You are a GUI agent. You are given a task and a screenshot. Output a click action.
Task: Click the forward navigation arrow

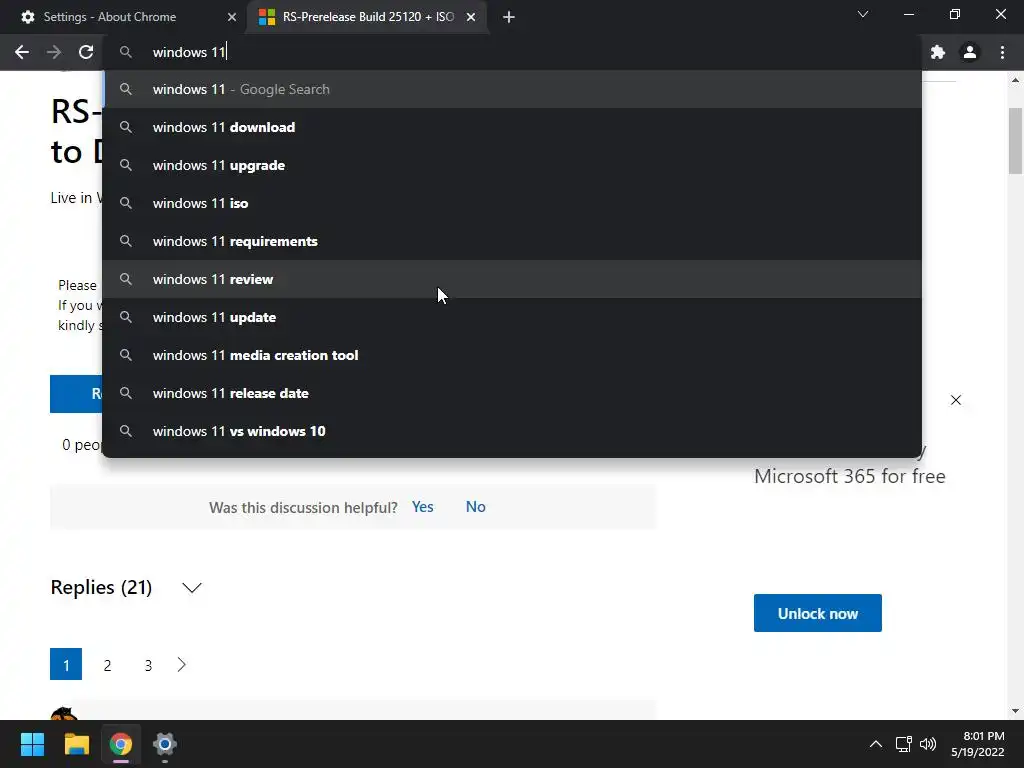click(54, 52)
